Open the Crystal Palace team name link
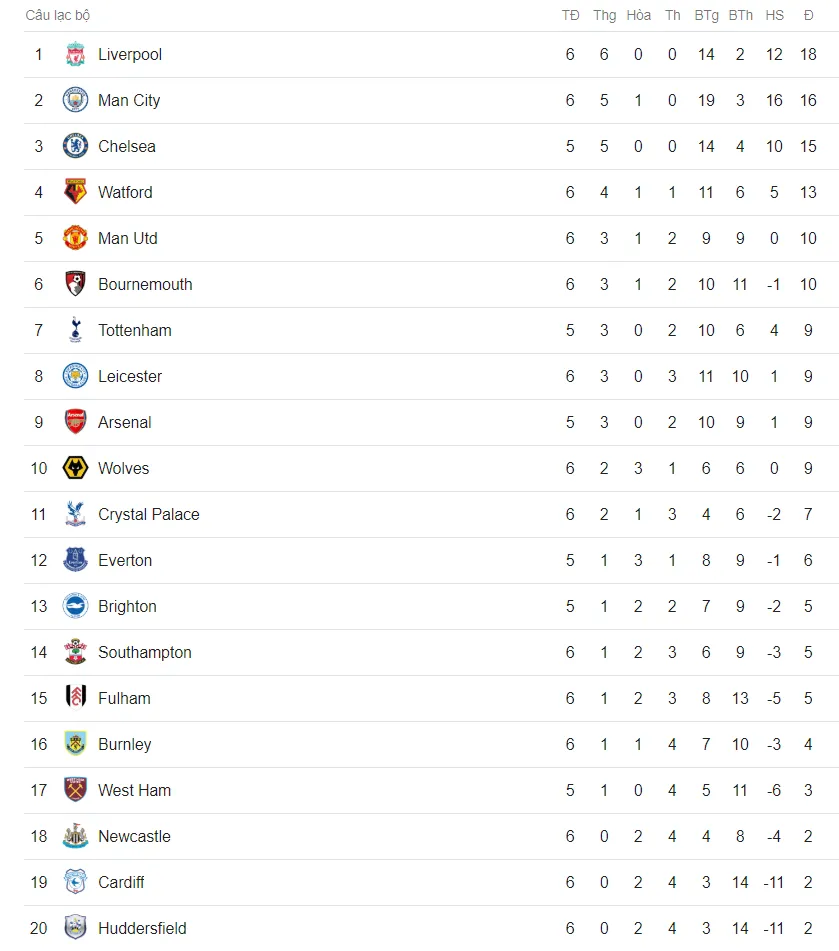Screen dimensions: 839x951 149,514
